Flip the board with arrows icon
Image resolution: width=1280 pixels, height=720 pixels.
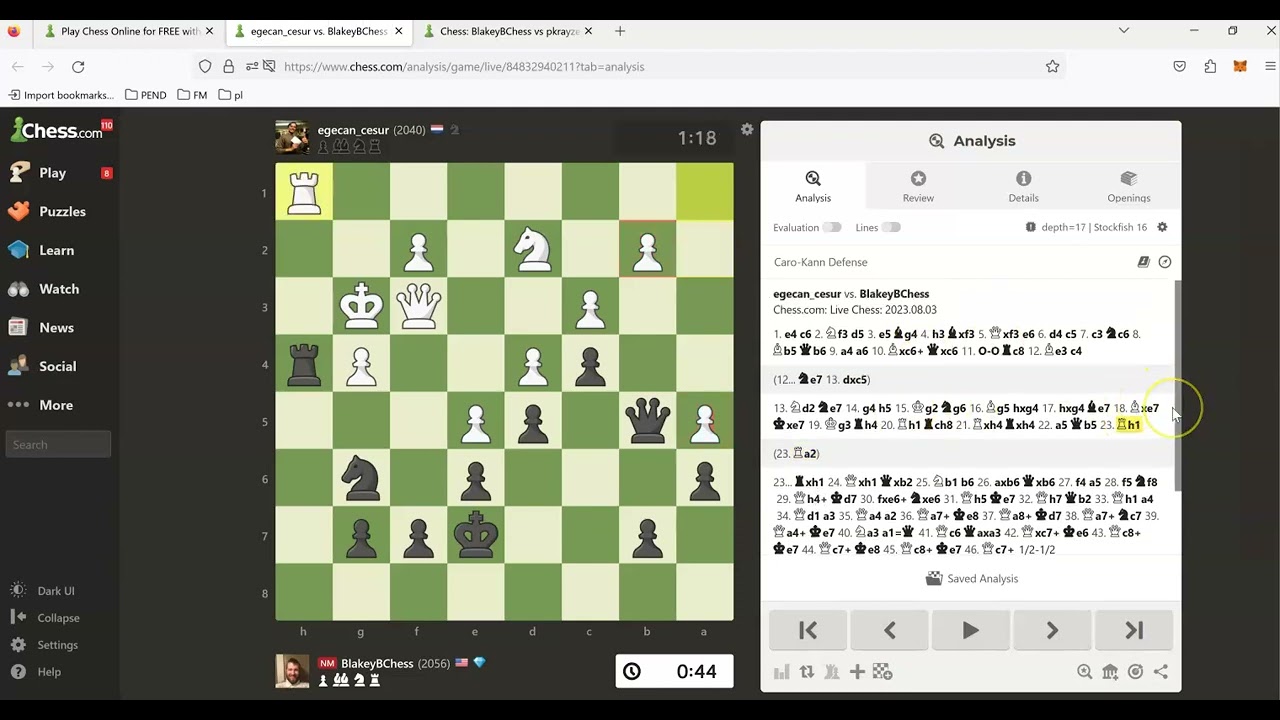click(x=807, y=672)
